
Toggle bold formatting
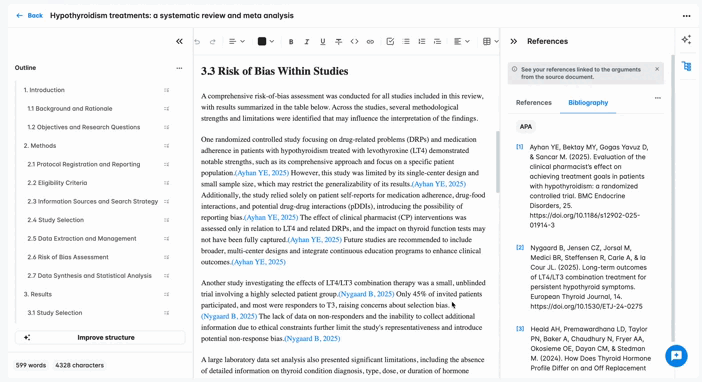291,42
